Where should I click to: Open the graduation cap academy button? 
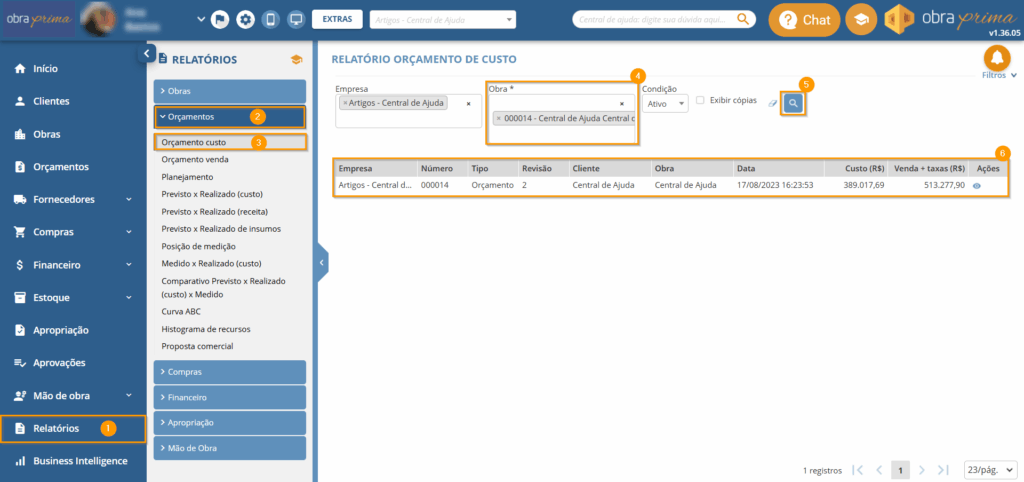[x=861, y=20]
